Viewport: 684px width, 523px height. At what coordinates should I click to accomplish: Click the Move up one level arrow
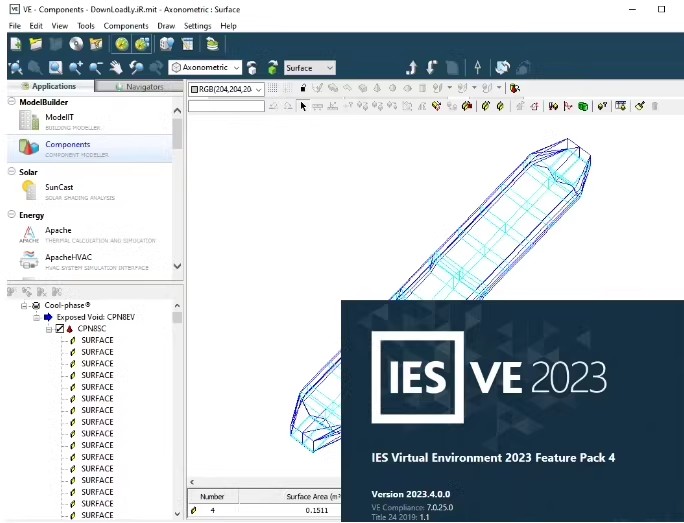click(411, 68)
